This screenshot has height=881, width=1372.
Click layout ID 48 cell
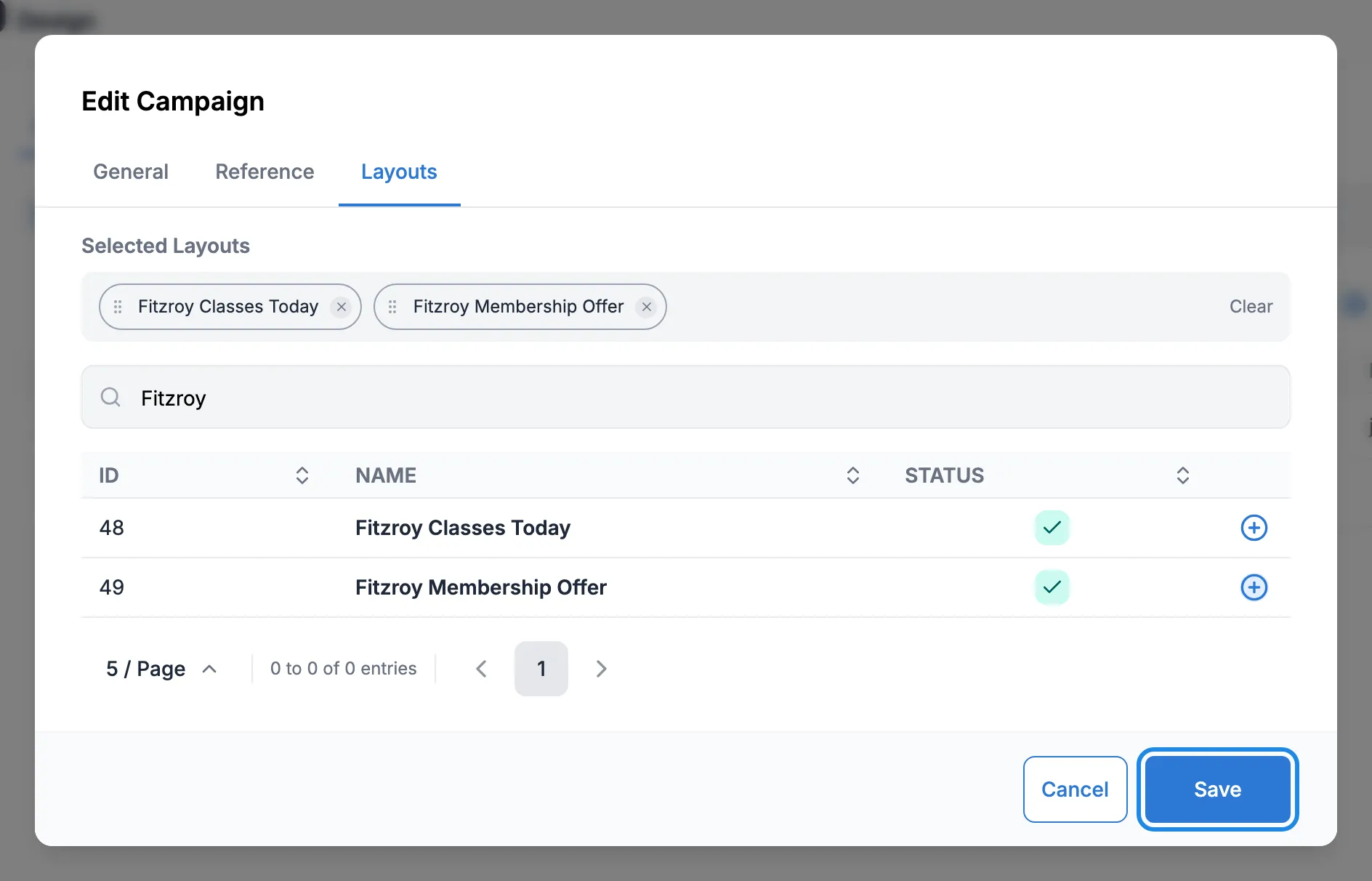(x=112, y=528)
